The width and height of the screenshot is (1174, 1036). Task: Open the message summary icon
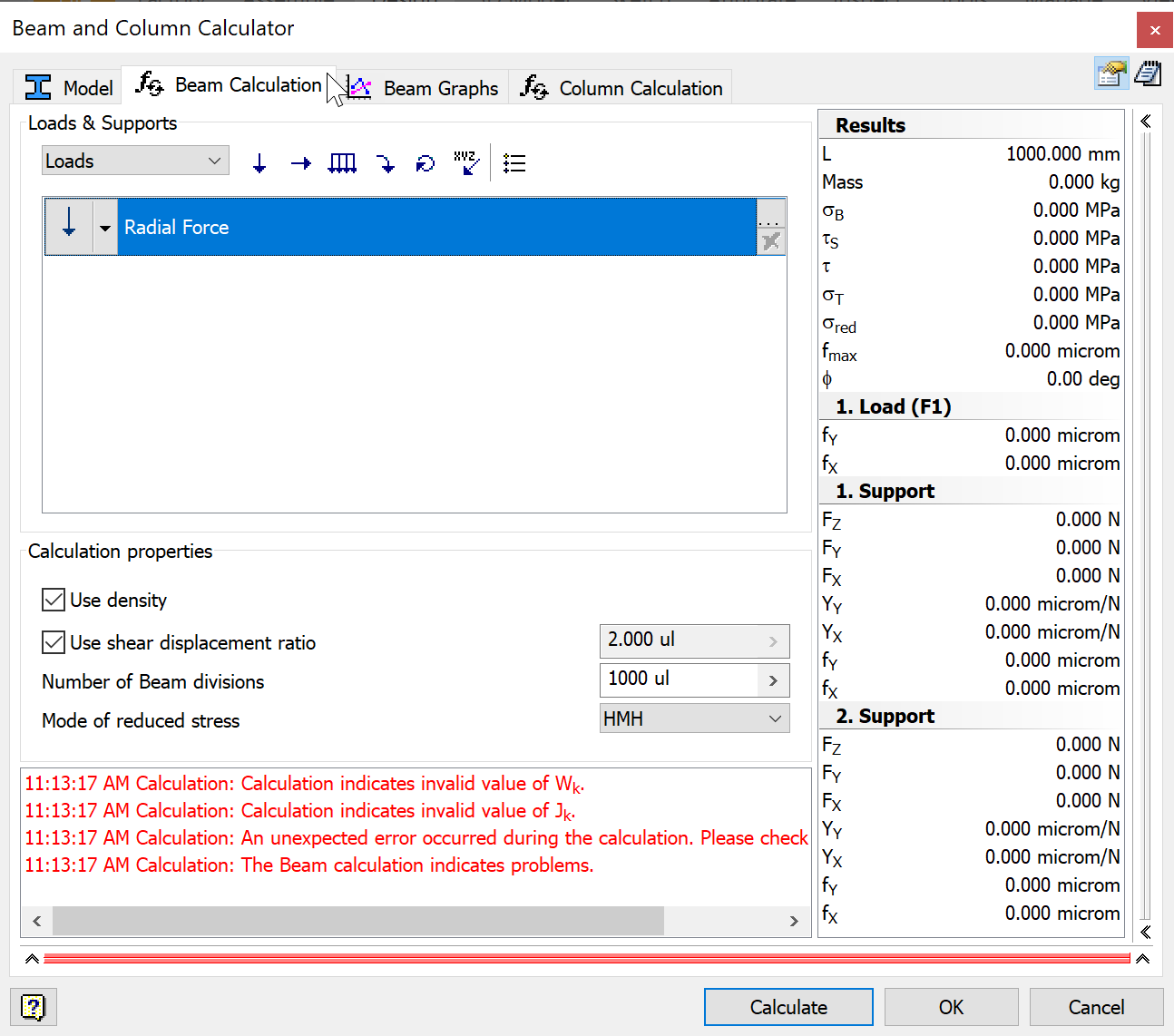pyautogui.click(x=1147, y=73)
